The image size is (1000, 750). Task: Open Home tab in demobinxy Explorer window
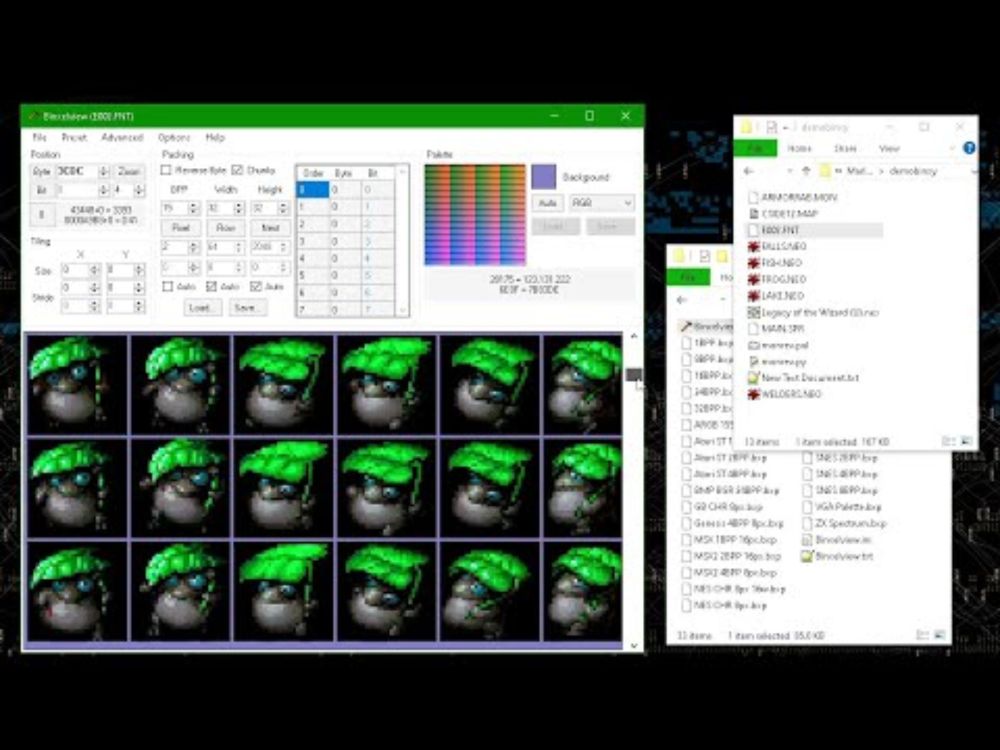799,148
